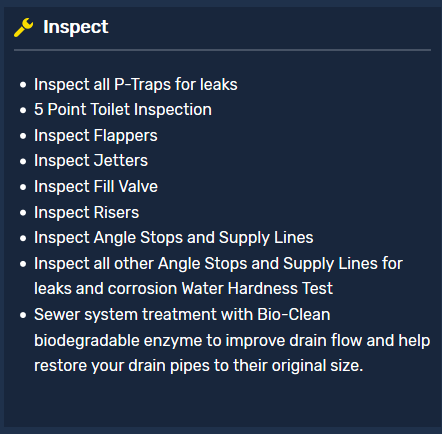Select the Inspect heading text
442x434 pixels.
(76, 27)
